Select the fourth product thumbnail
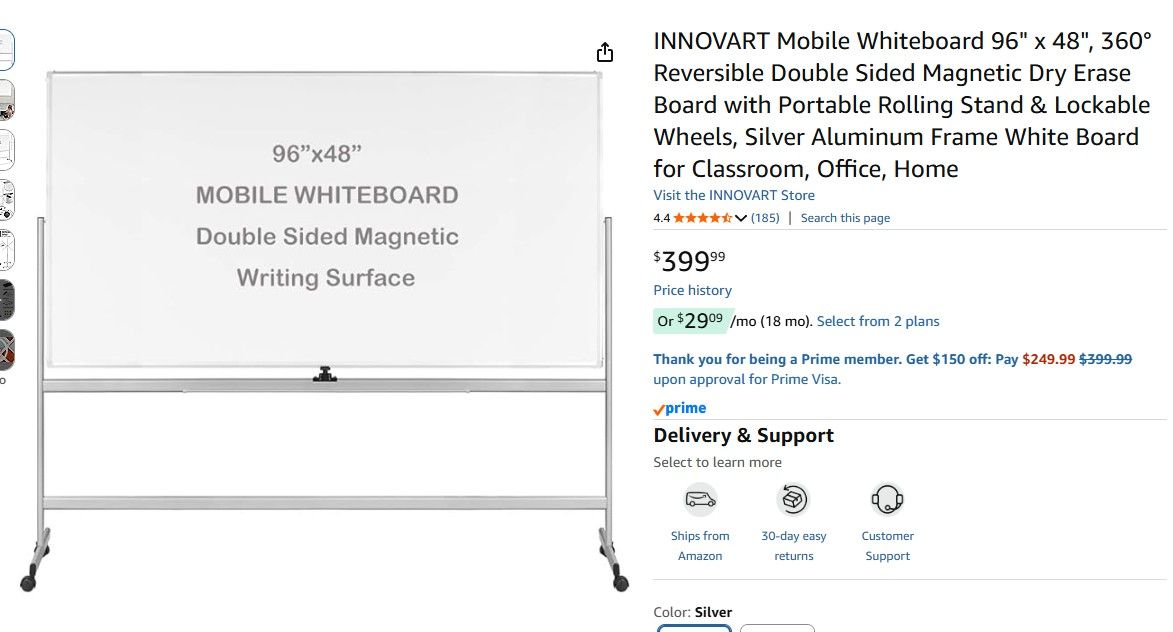Image resolution: width=1173 pixels, height=632 pixels. click(x=6, y=200)
